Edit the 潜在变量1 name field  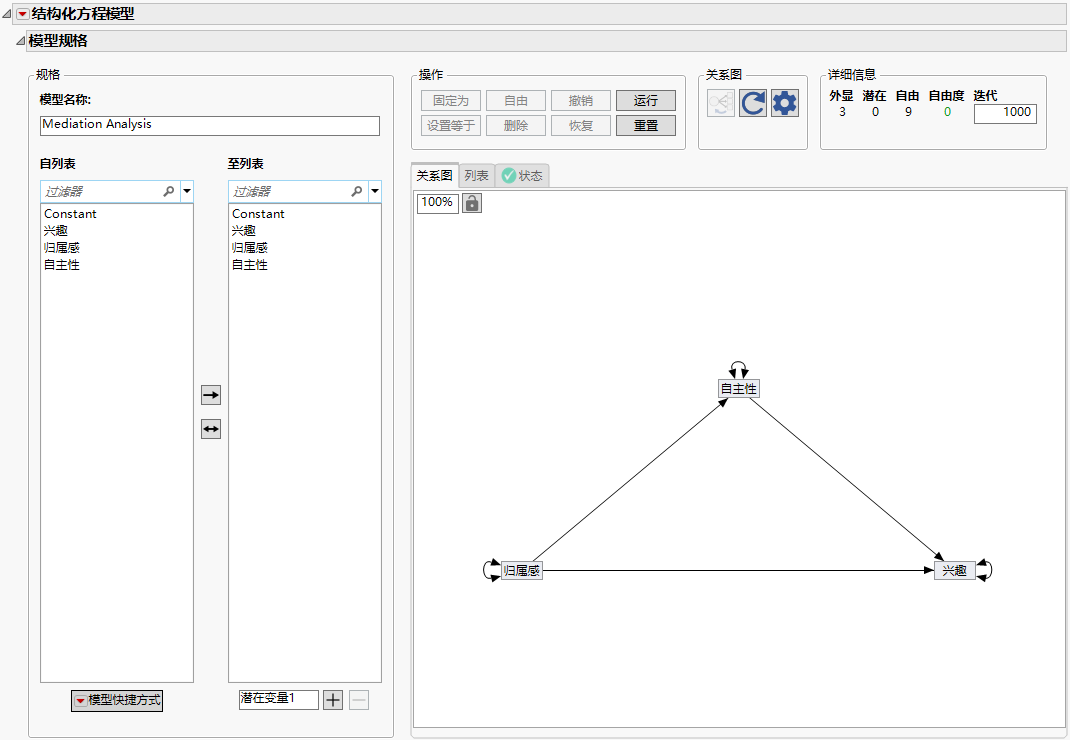click(x=278, y=699)
